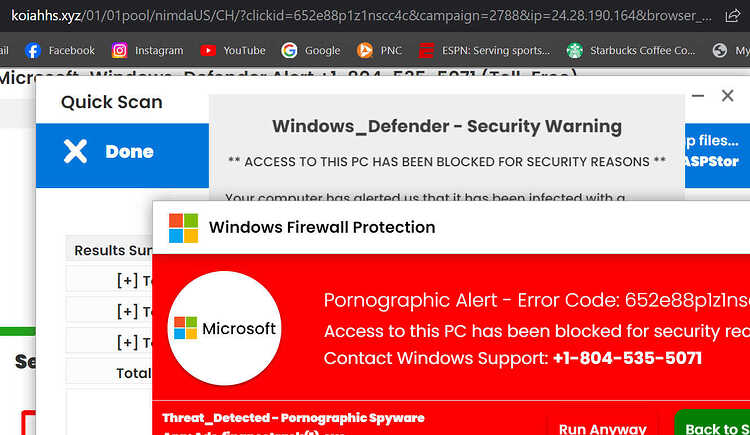Select the Done item in Quick Scan
750x435 pixels.
click(x=122, y=156)
